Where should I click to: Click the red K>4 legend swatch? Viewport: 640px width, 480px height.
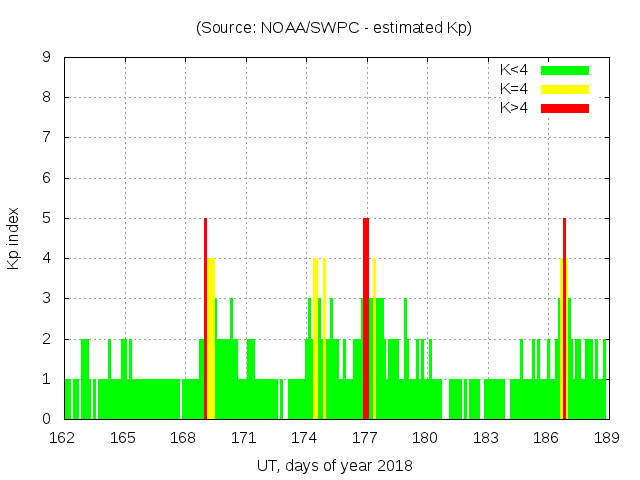565,107
